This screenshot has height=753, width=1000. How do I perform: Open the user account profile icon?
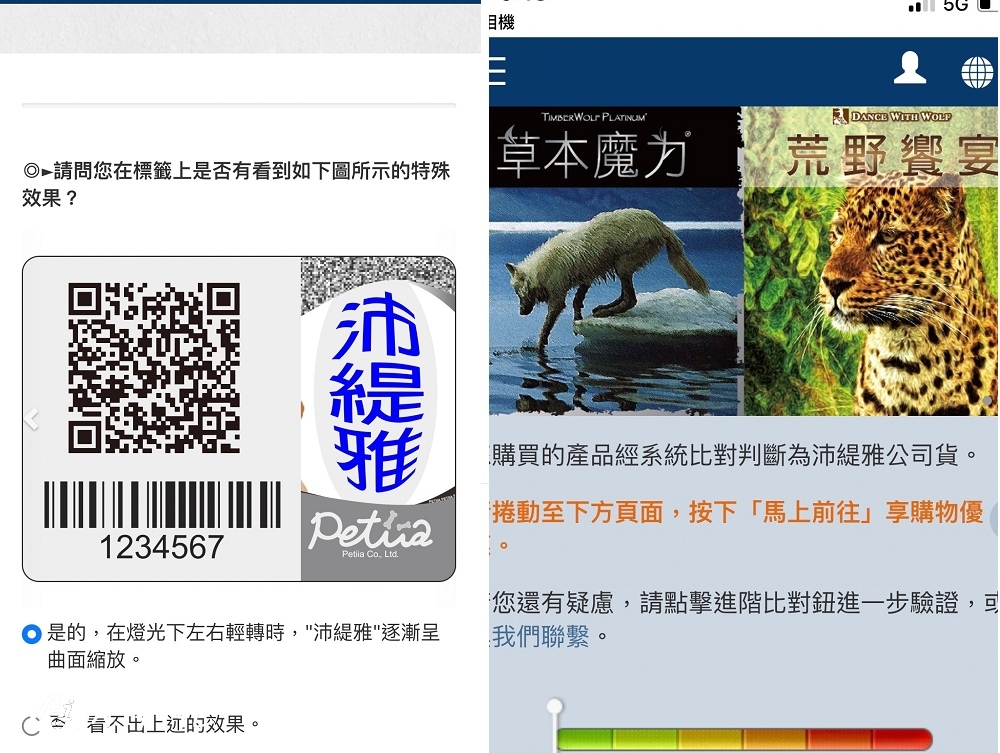click(909, 68)
